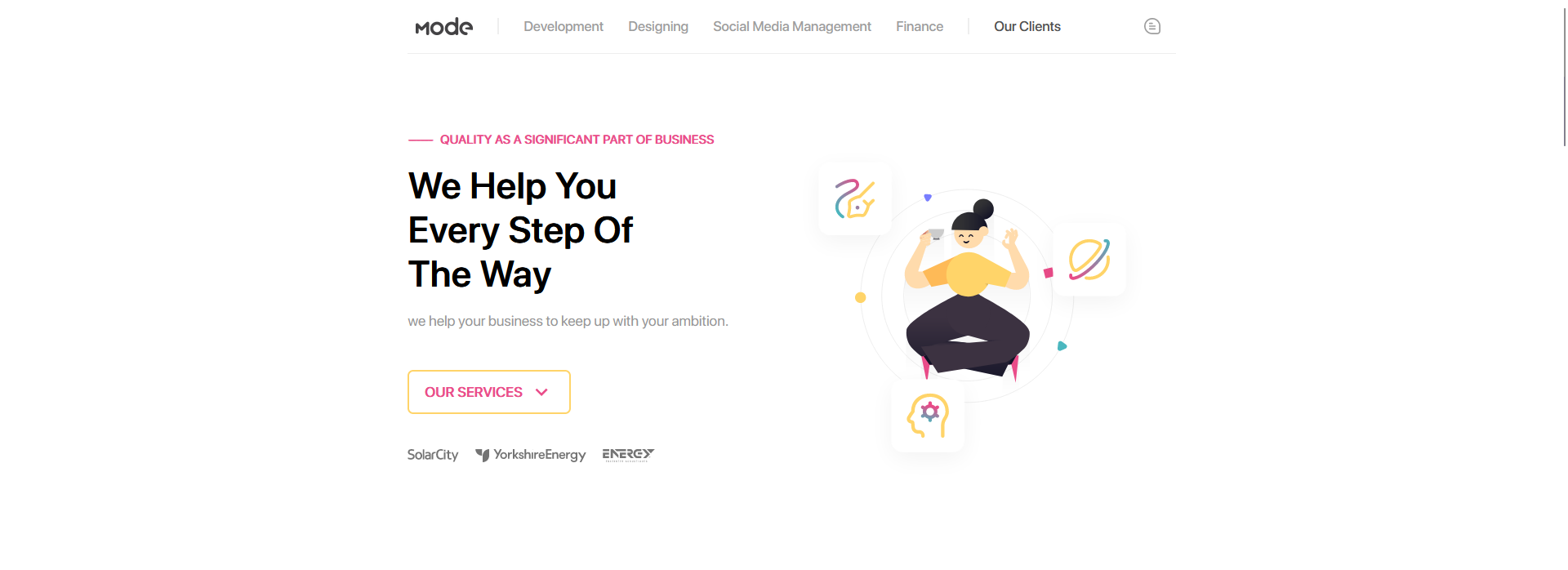The width and height of the screenshot is (1568, 570).
Task: Go to Social Media Management page
Action: coord(792,26)
